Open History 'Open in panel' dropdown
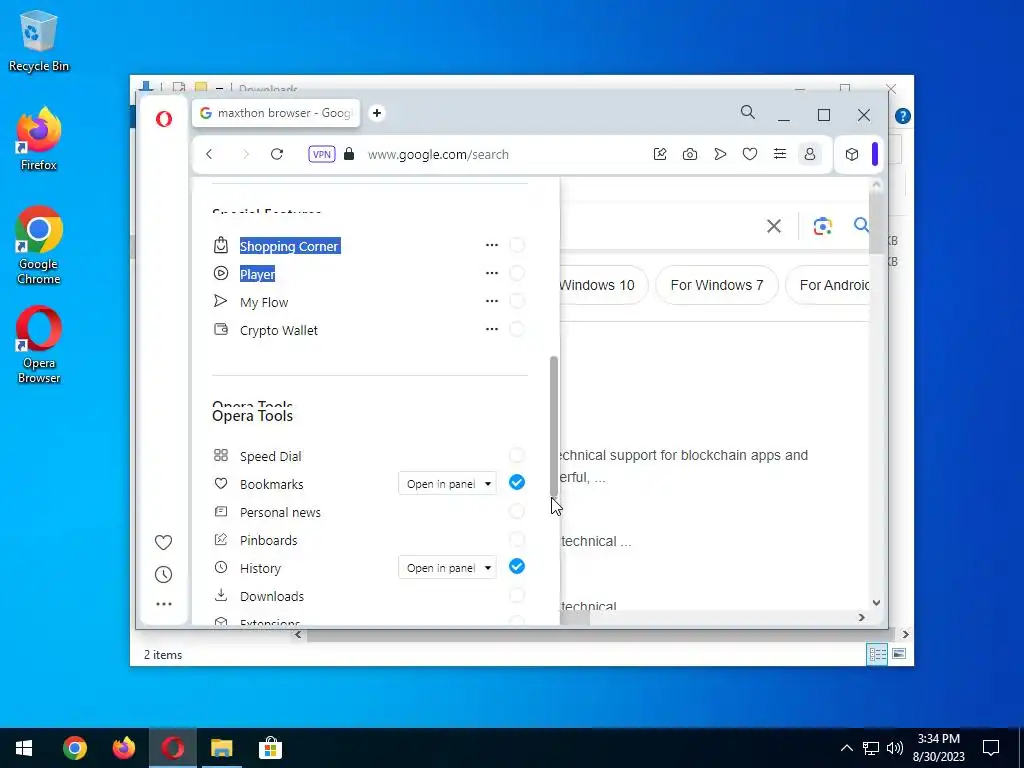 447,568
